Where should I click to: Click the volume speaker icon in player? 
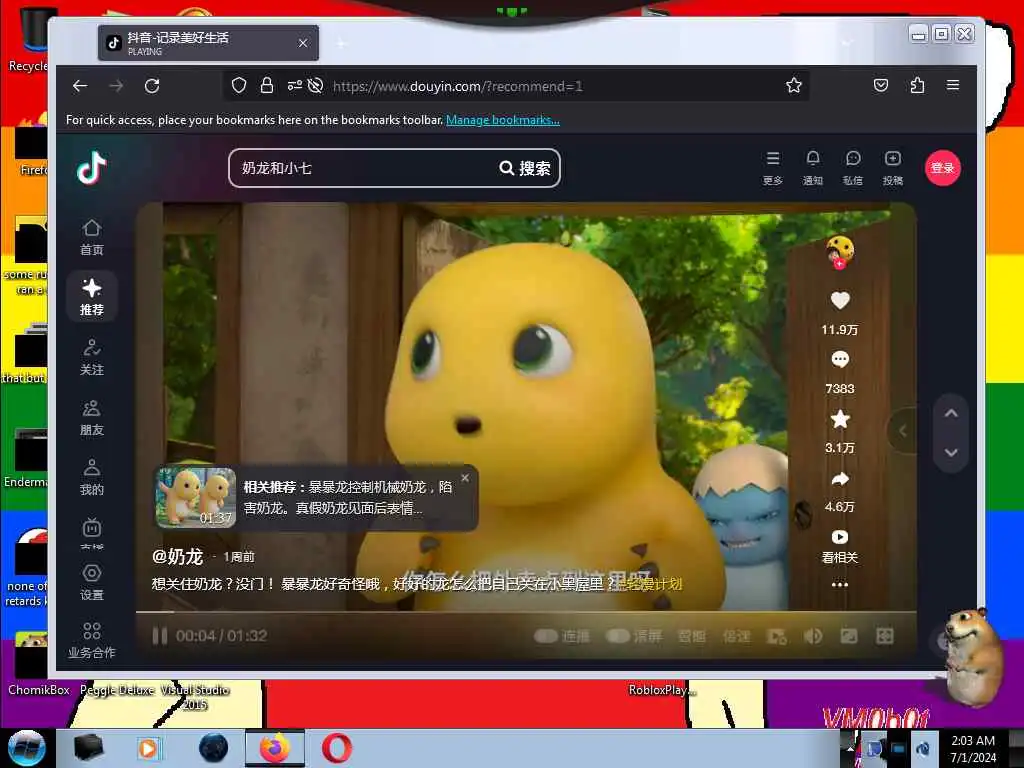(x=812, y=636)
